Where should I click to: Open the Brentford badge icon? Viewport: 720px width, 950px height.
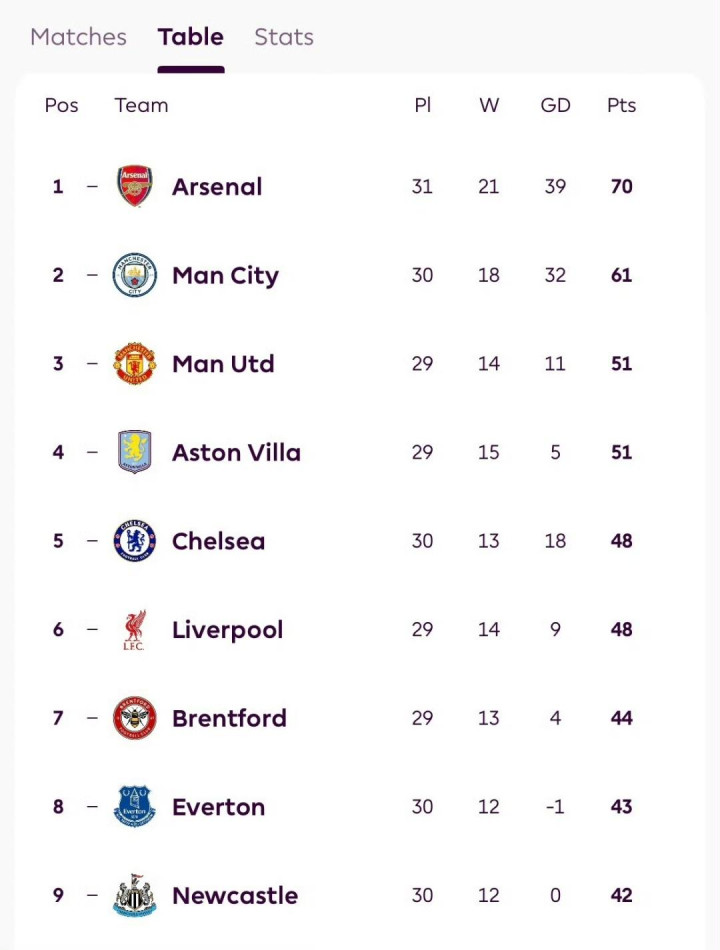tap(135, 718)
